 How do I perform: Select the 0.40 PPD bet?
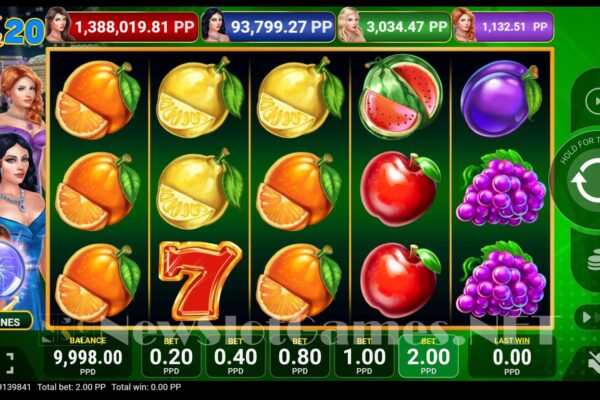point(235,357)
